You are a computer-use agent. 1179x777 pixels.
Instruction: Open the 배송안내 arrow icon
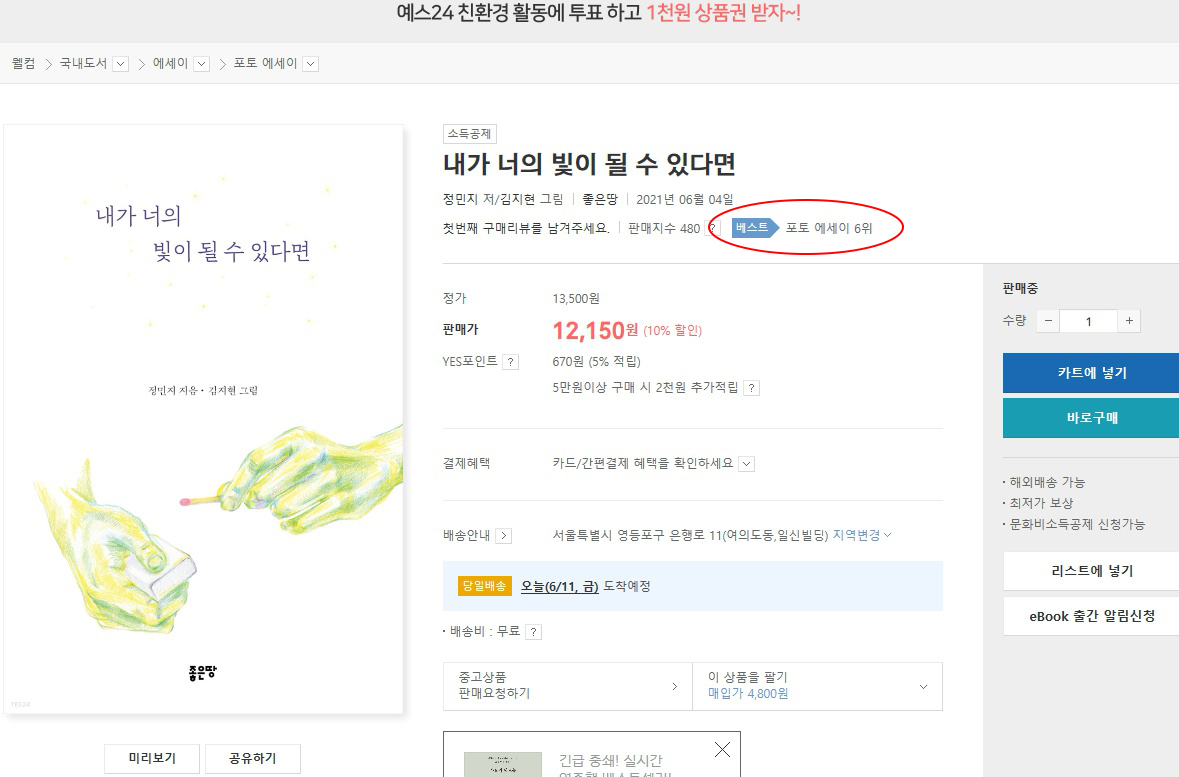504,536
